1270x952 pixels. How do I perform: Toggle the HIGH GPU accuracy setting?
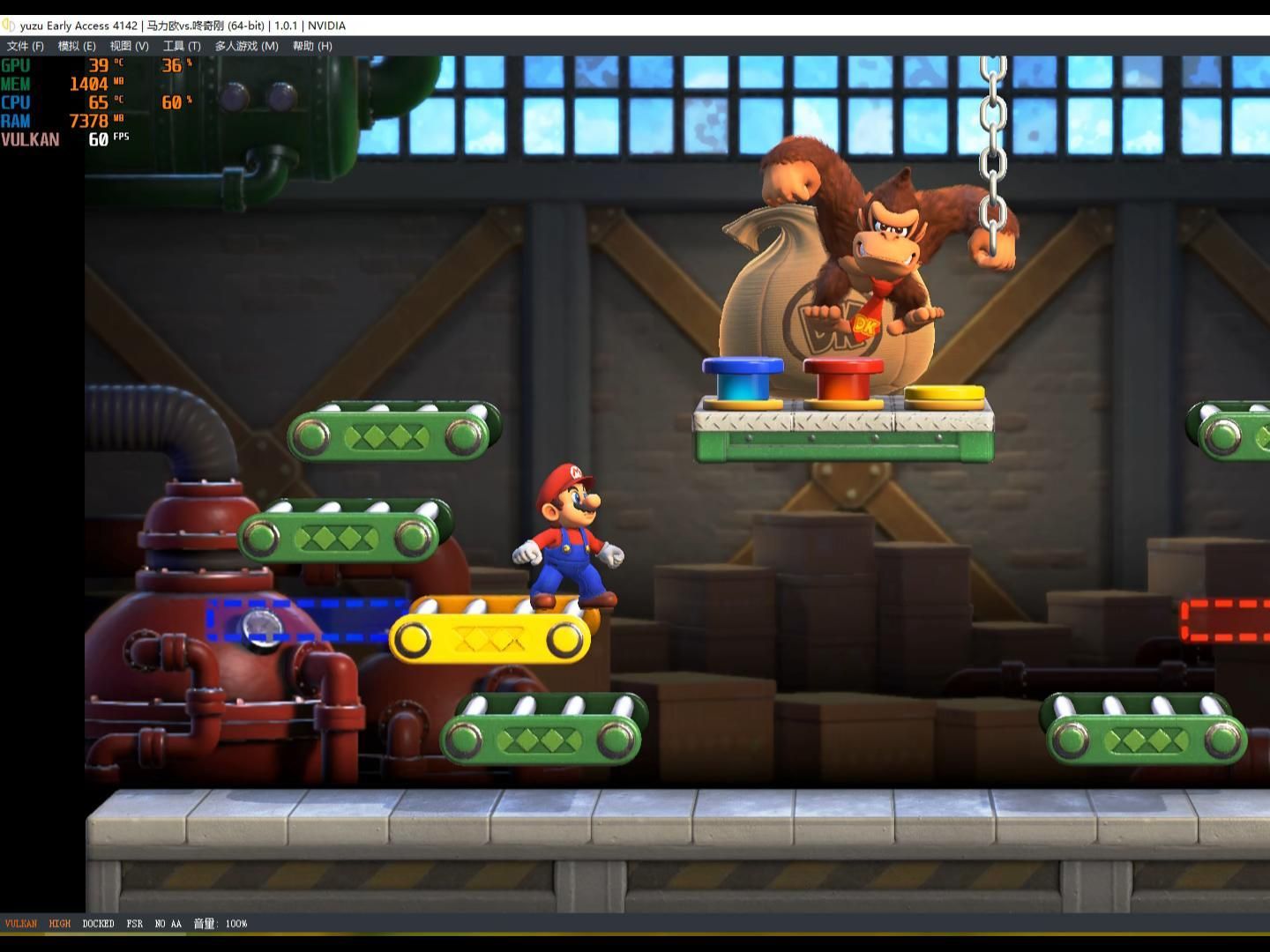click(59, 924)
